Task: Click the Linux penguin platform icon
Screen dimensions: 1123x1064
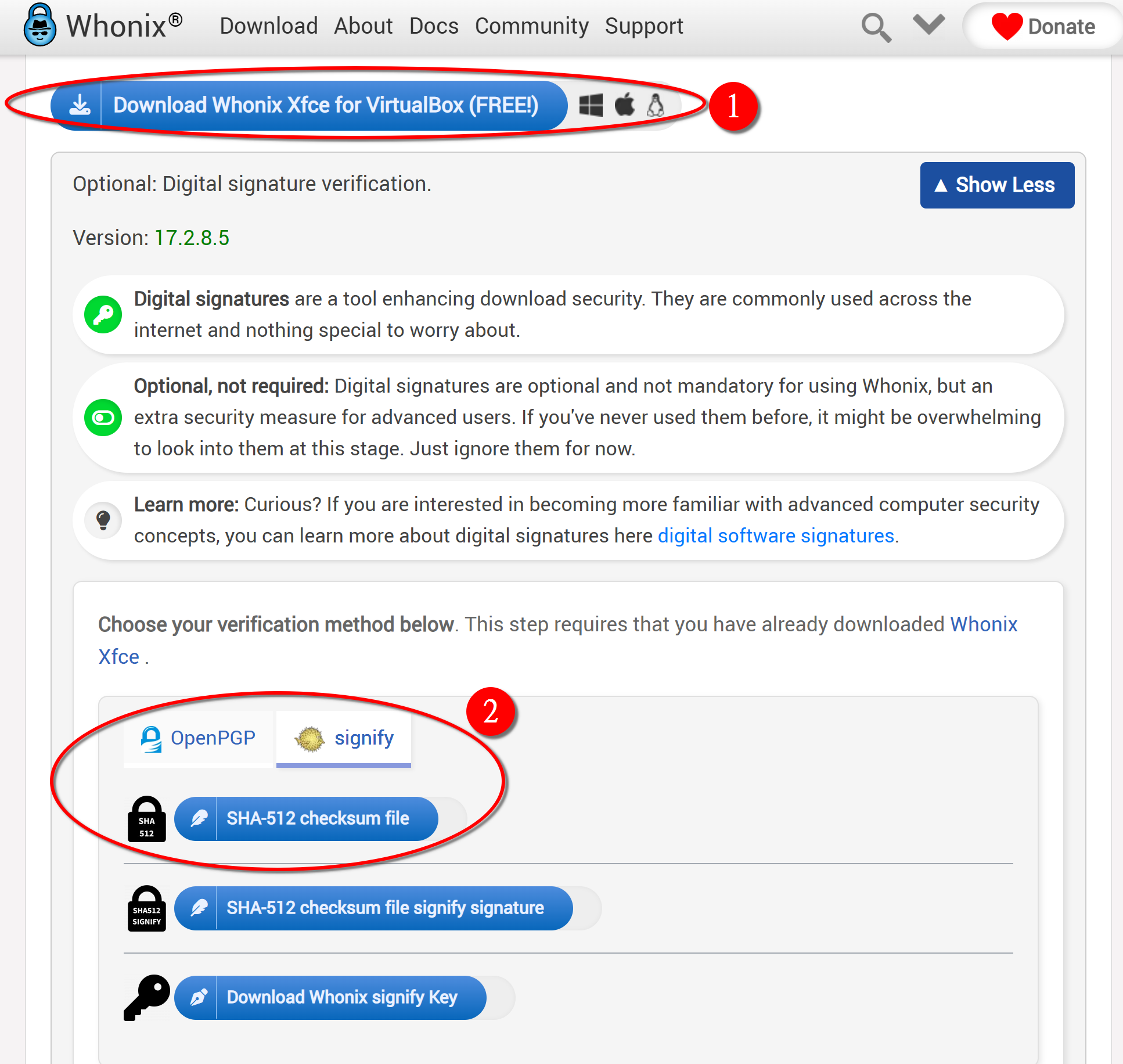Action: click(656, 105)
